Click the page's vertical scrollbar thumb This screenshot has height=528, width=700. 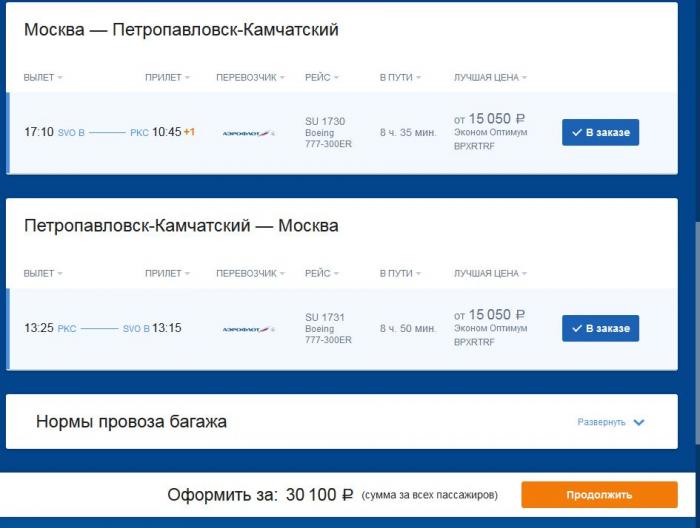(697, 333)
